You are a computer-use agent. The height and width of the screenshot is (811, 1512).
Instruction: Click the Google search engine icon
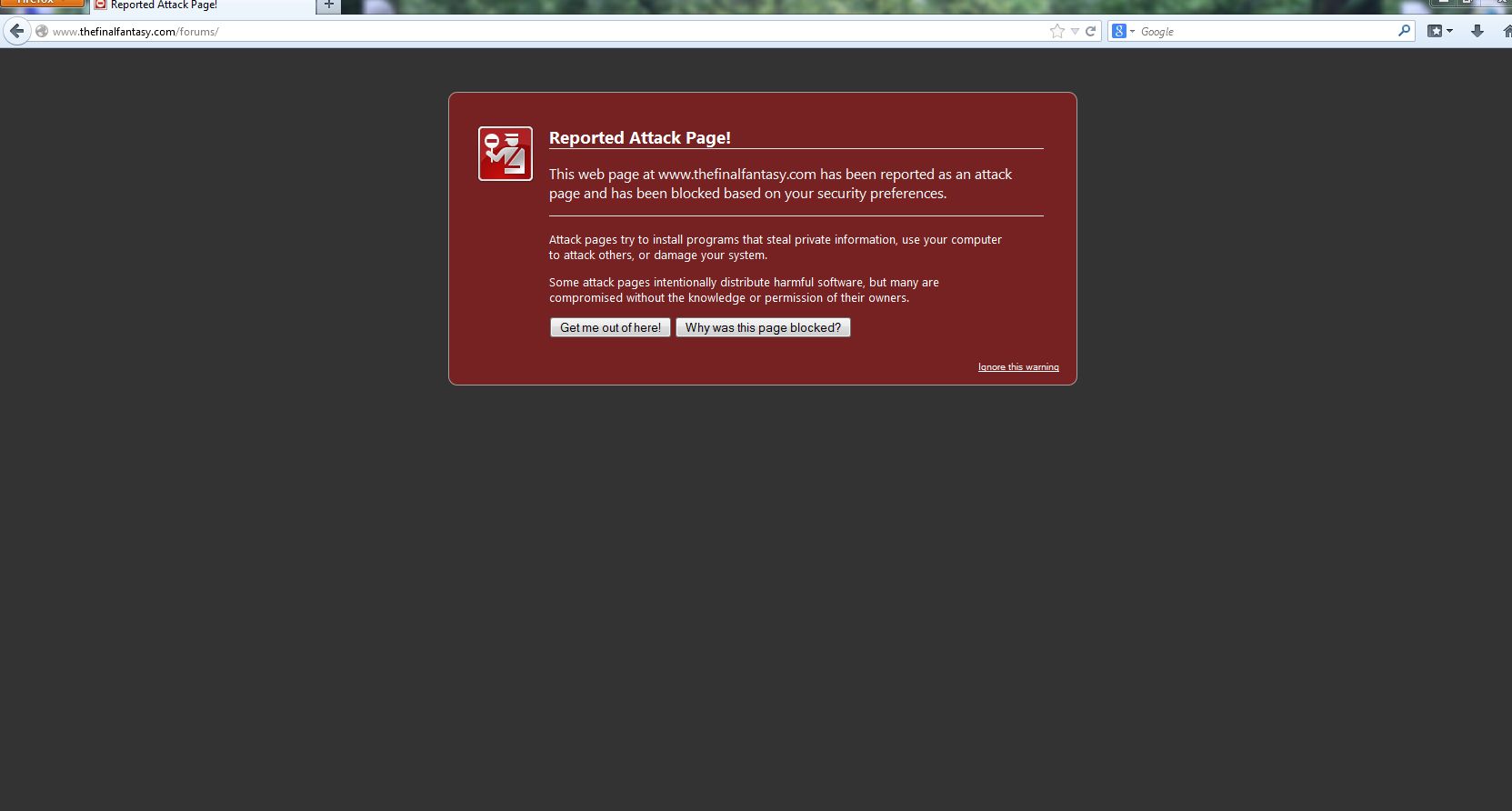(1119, 31)
